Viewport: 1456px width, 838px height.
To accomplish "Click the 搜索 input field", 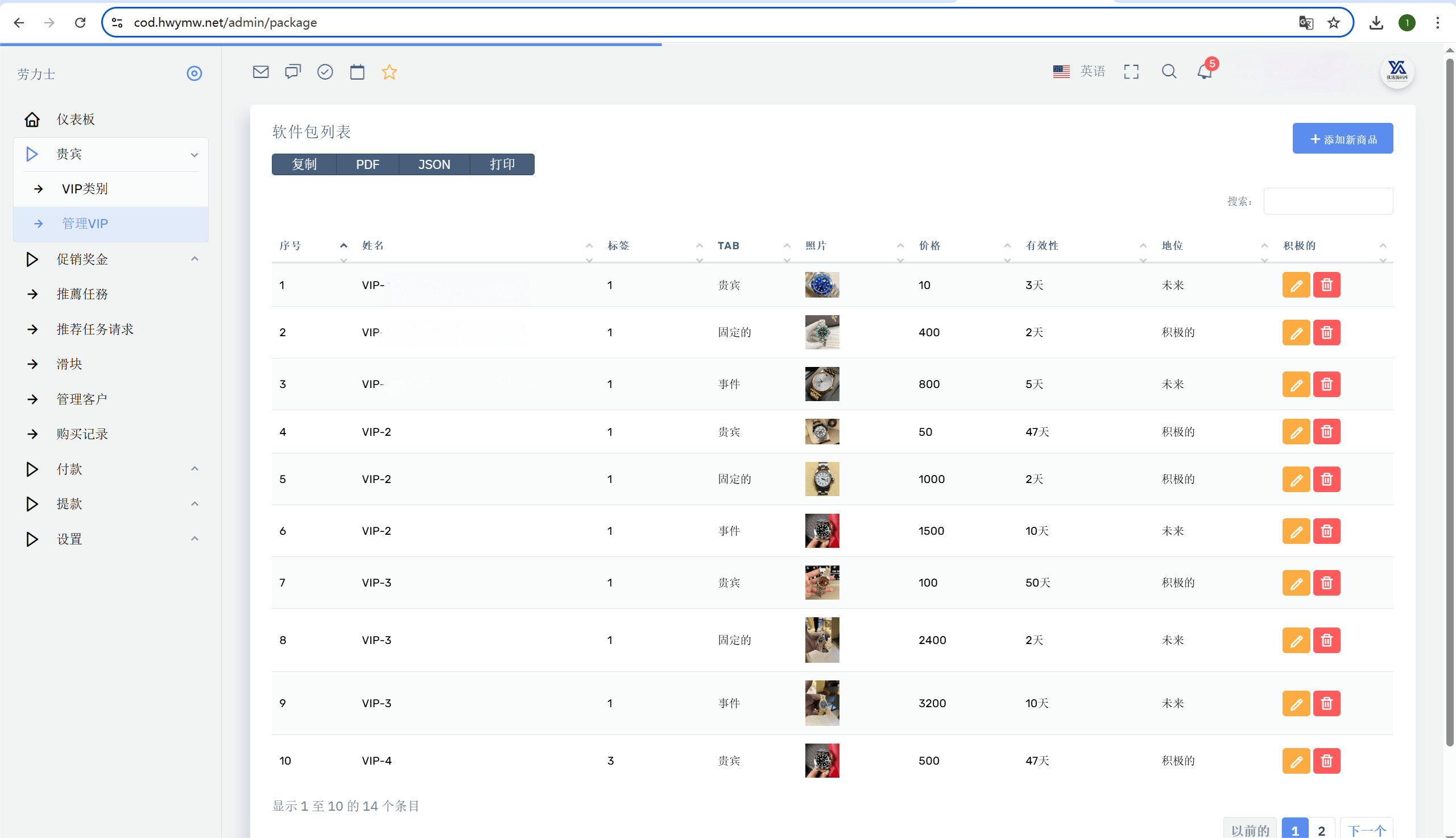I will (x=1327, y=201).
